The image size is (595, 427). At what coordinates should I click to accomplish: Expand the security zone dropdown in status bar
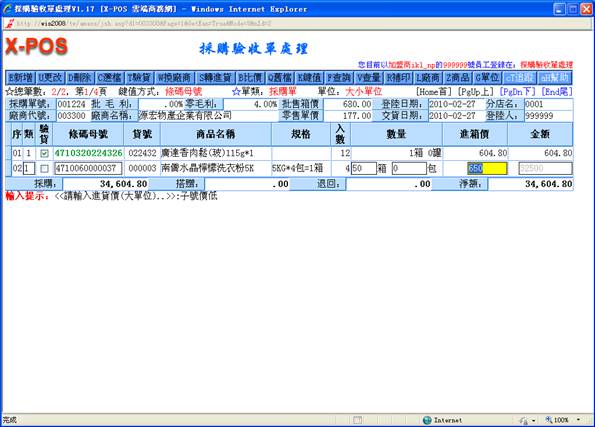534,420
